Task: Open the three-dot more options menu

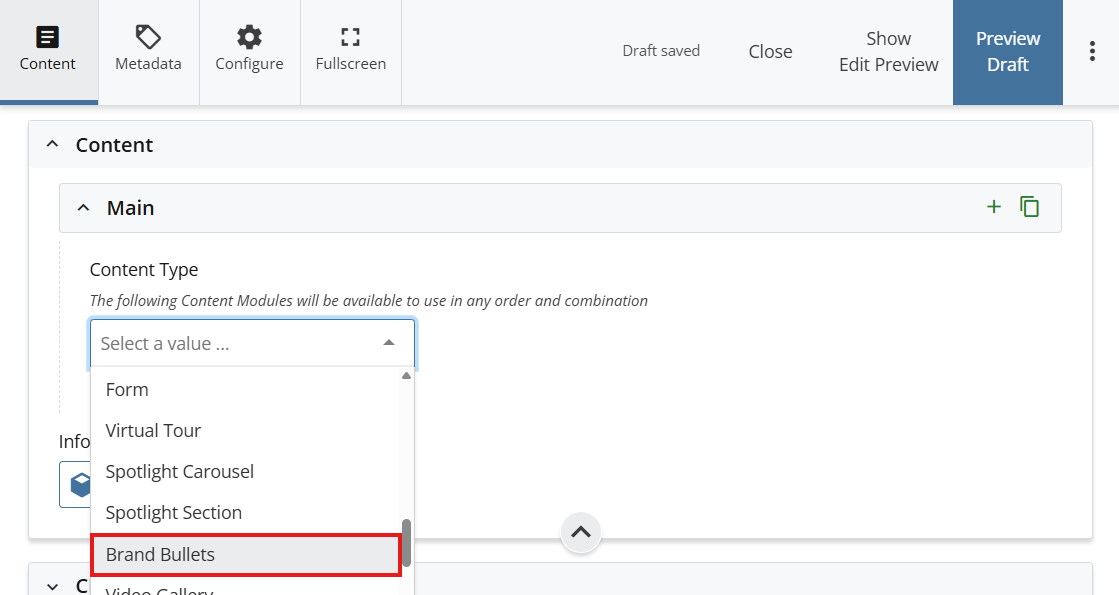Action: (1092, 52)
